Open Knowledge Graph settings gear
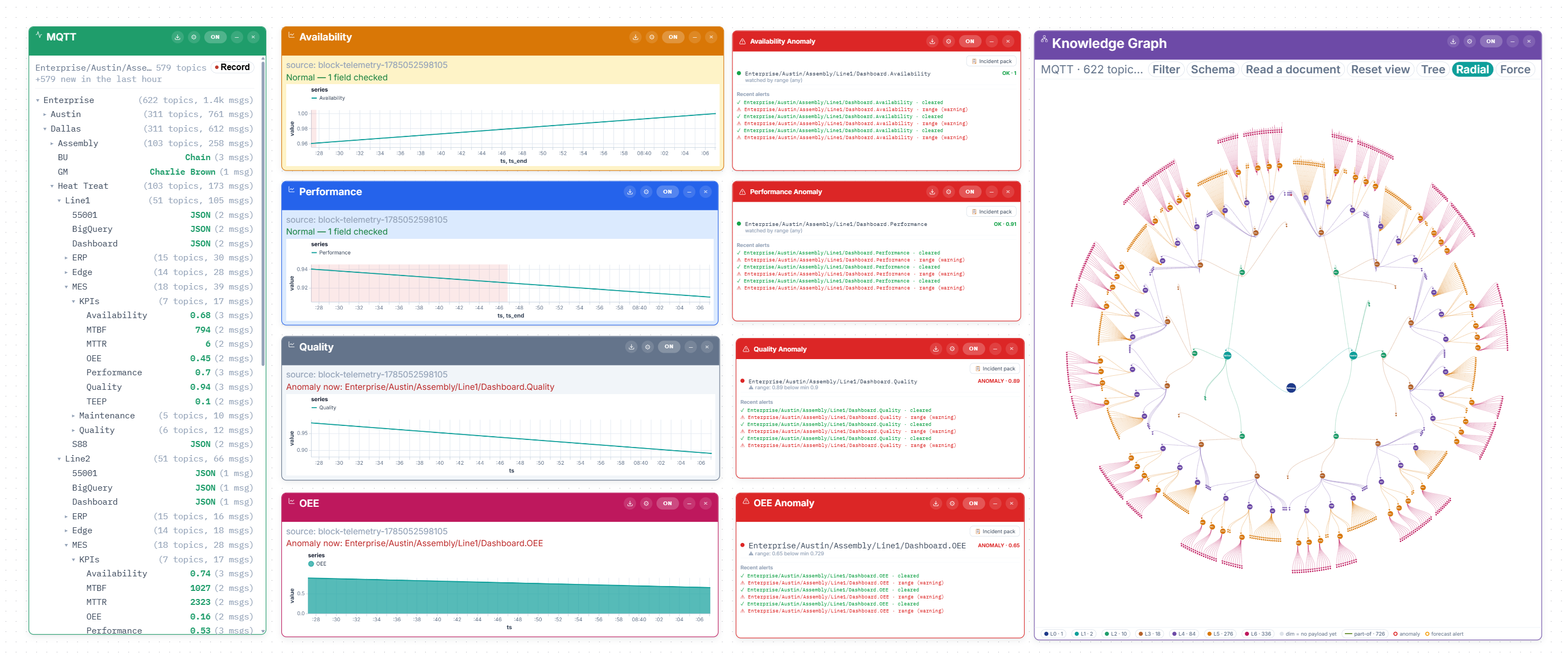This screenshot has height=661, width=1568. click(x=1469, y=42)
